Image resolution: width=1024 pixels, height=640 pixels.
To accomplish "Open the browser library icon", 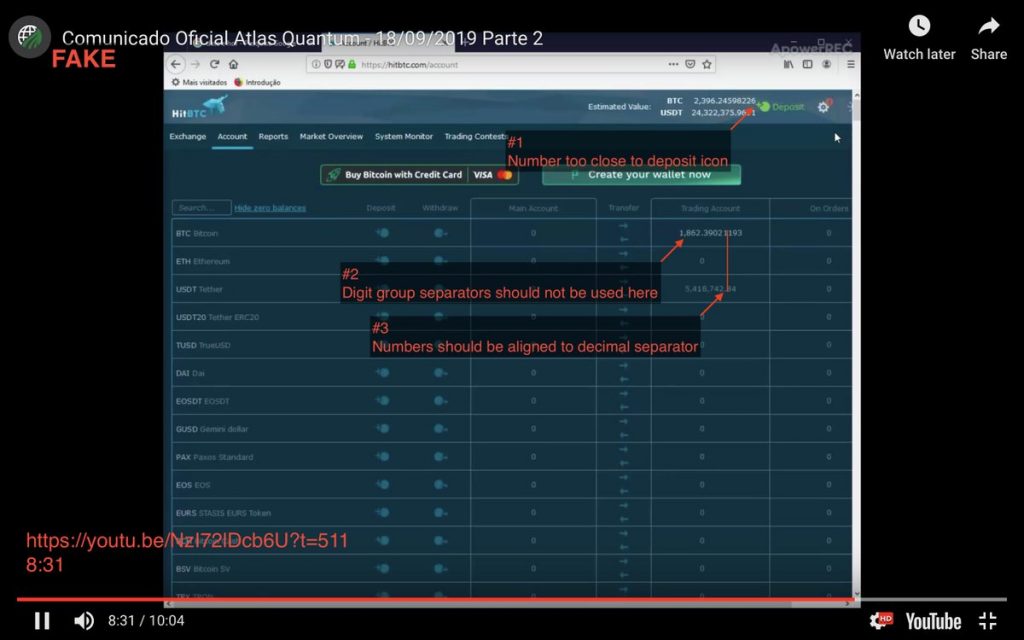I will (x=788, y=64).
